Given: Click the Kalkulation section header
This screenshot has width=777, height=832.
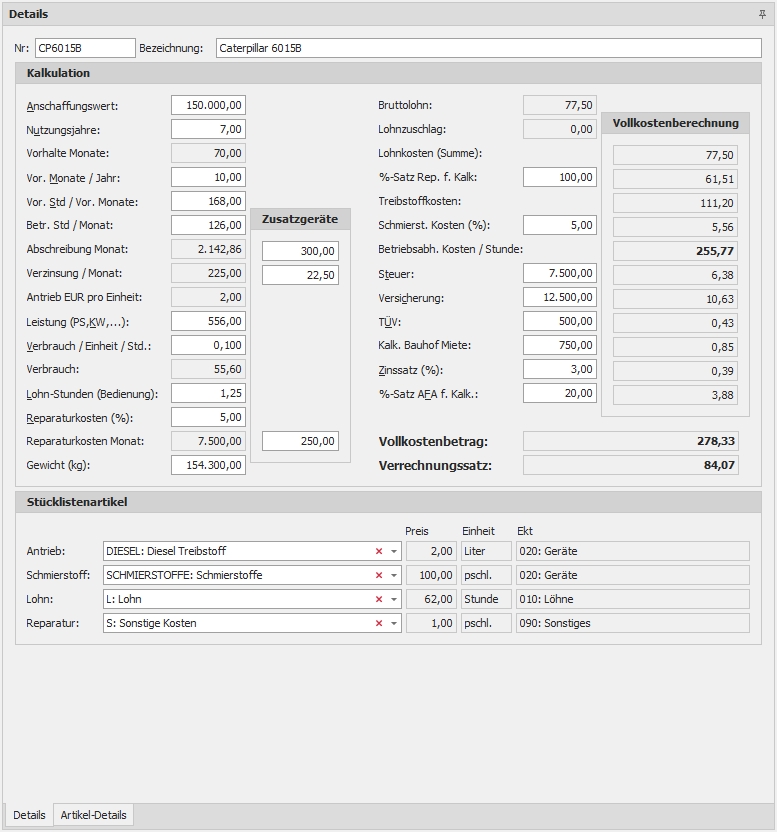Looking at the screenshot, I should (388, 73).
